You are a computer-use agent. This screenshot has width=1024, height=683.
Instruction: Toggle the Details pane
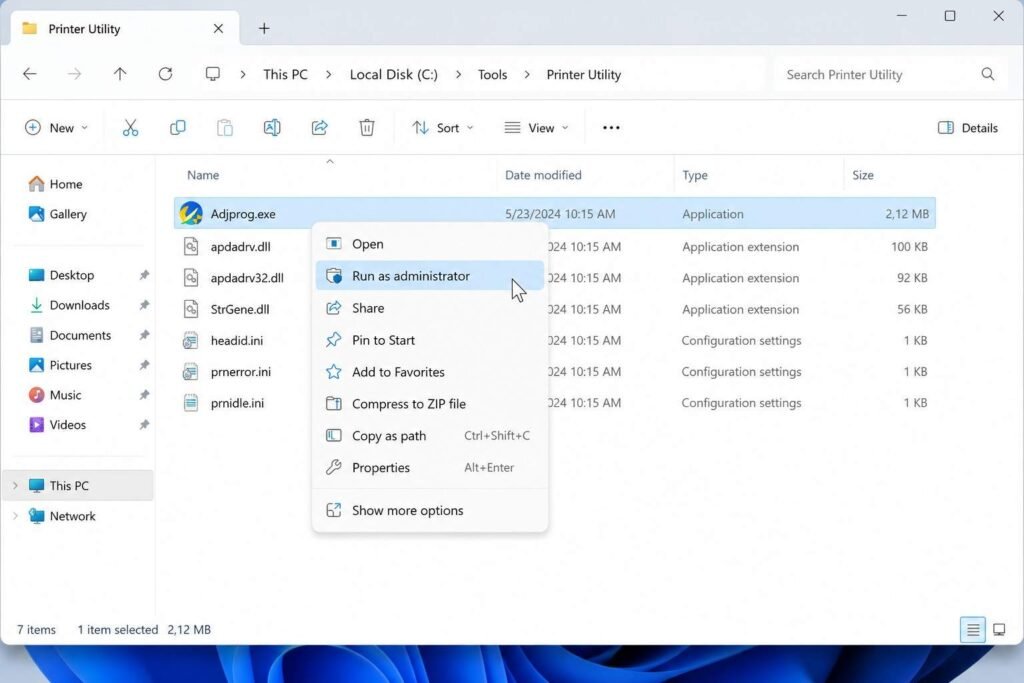968,128
